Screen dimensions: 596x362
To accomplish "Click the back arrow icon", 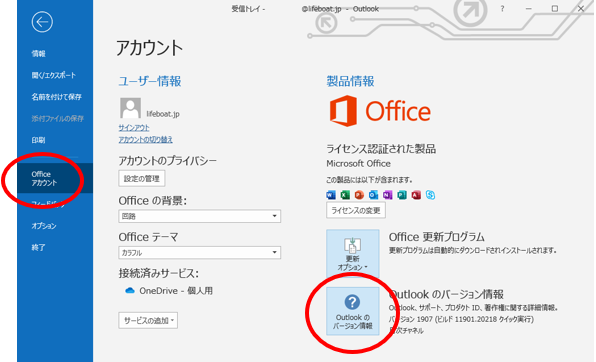I will pyautogui.click(x=42, y=22).
